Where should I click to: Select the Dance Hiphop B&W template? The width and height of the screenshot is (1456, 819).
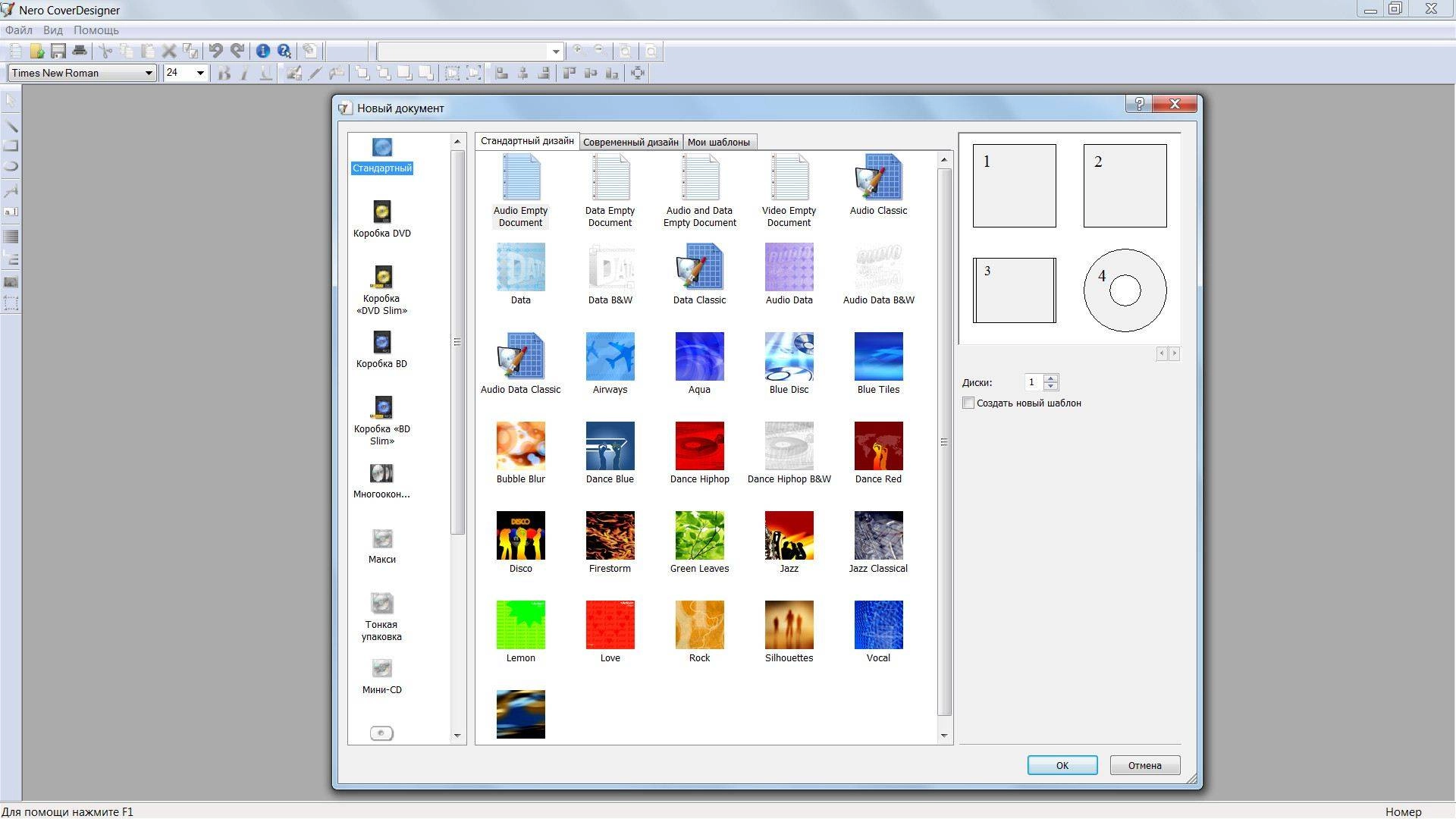[789, 453]
